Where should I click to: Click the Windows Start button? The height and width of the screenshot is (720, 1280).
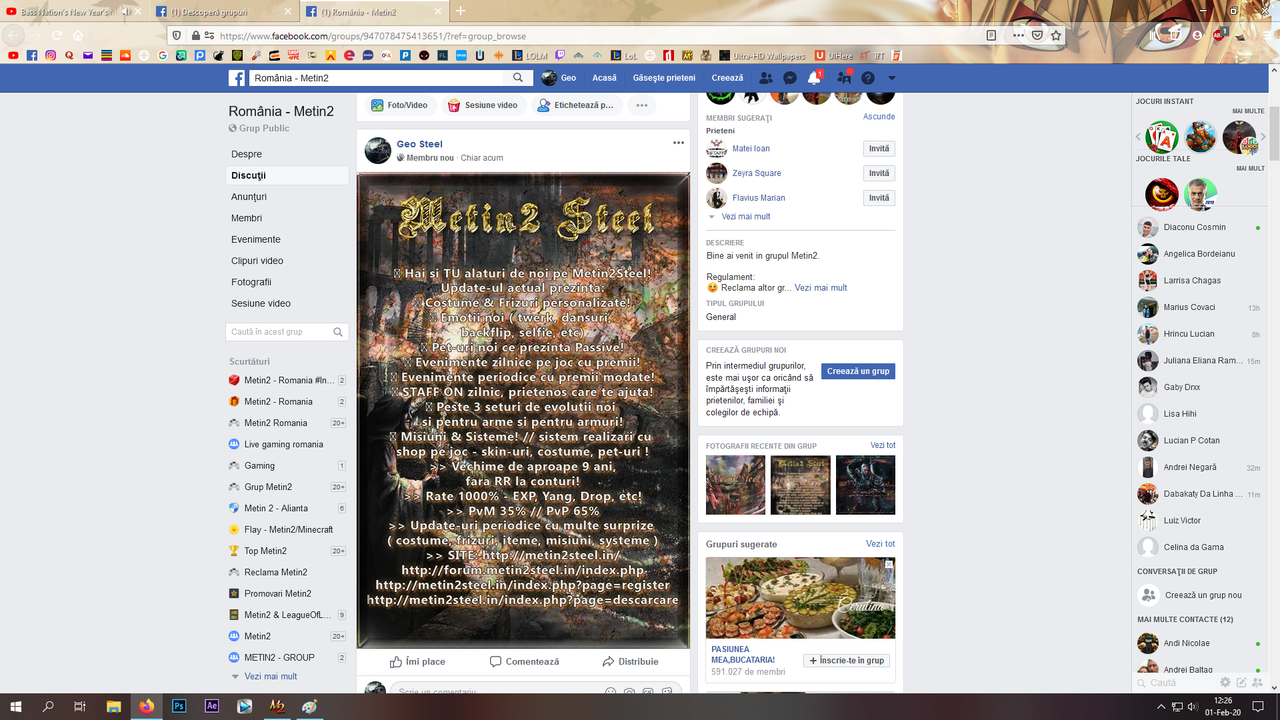(16, 706)
